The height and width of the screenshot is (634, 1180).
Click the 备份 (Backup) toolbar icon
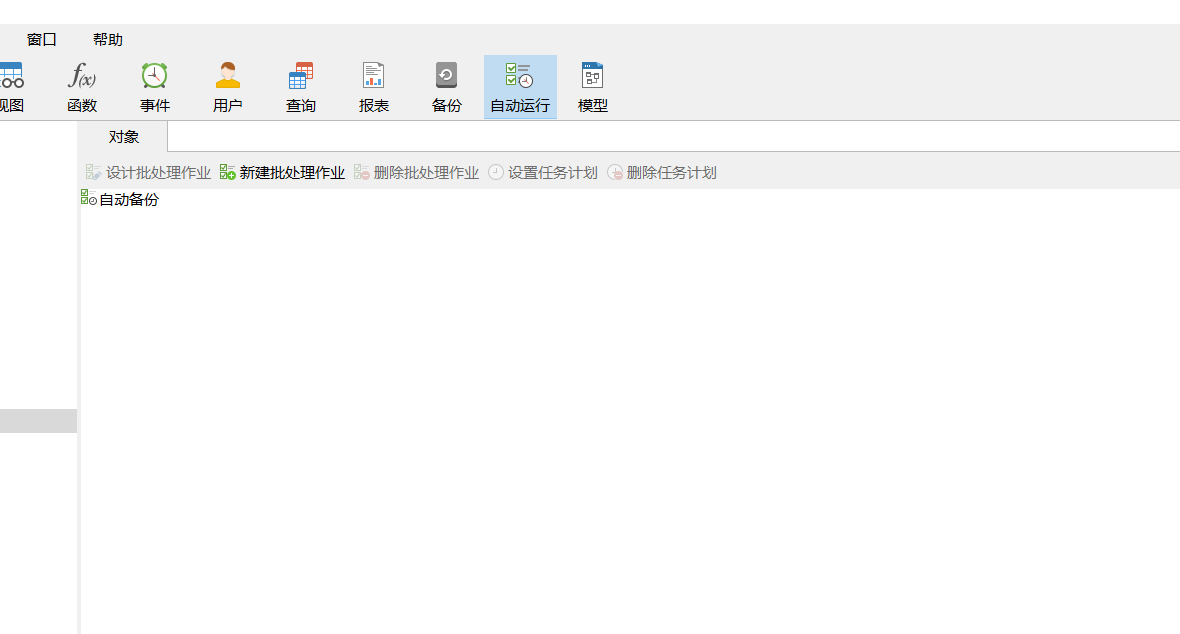447,86
